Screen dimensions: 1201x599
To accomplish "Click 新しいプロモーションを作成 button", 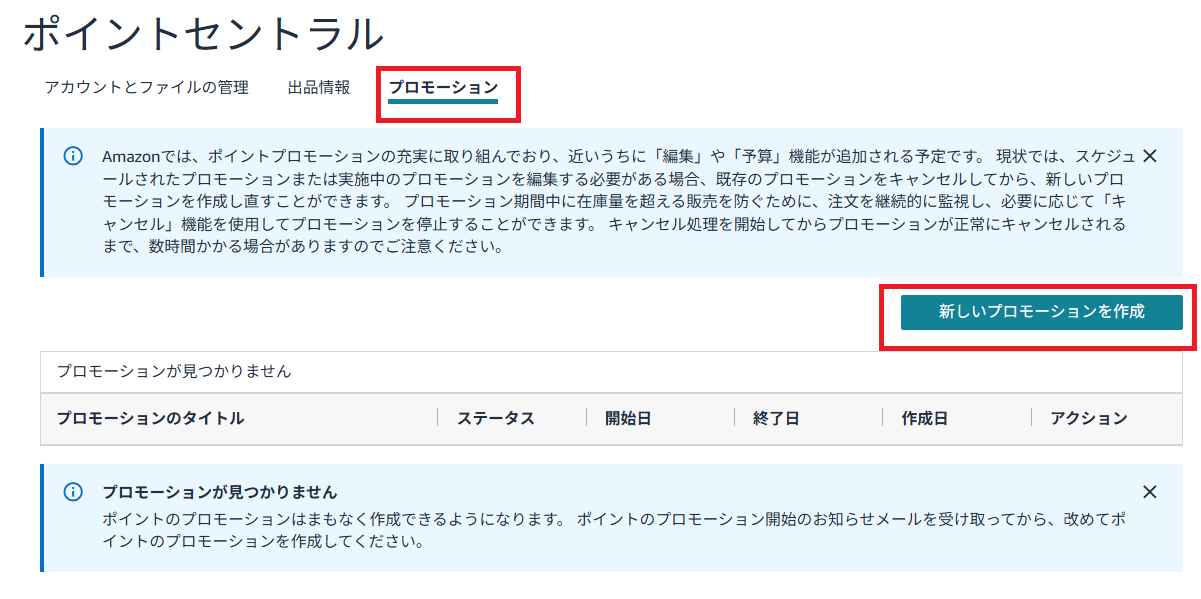I will [1041, 312].
